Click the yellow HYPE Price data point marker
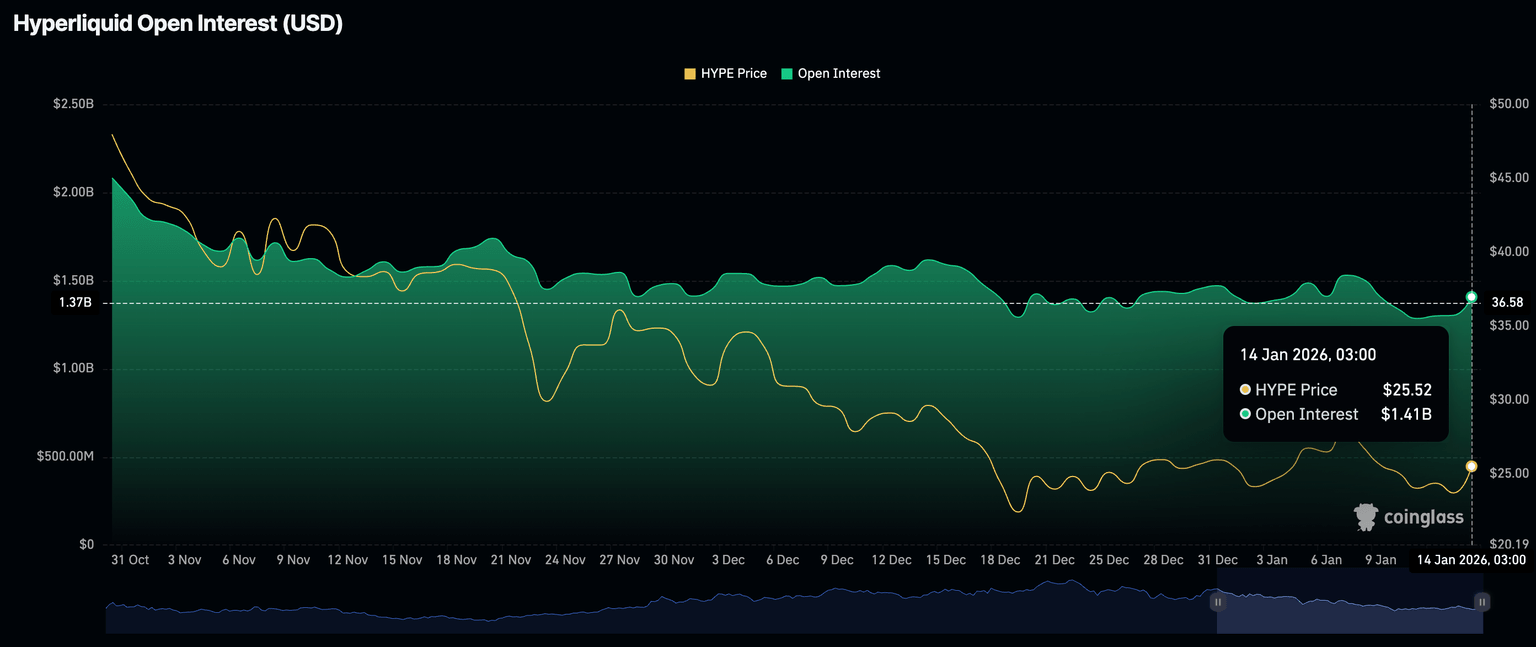This screenshot has width=1536, height=647. 1471,467
